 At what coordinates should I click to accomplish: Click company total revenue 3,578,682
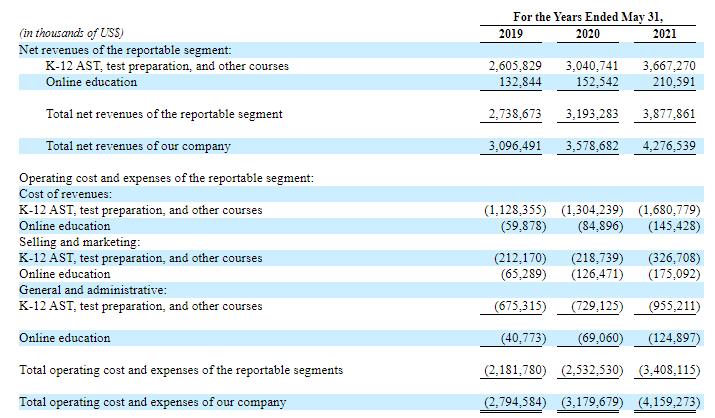(592, 146)
